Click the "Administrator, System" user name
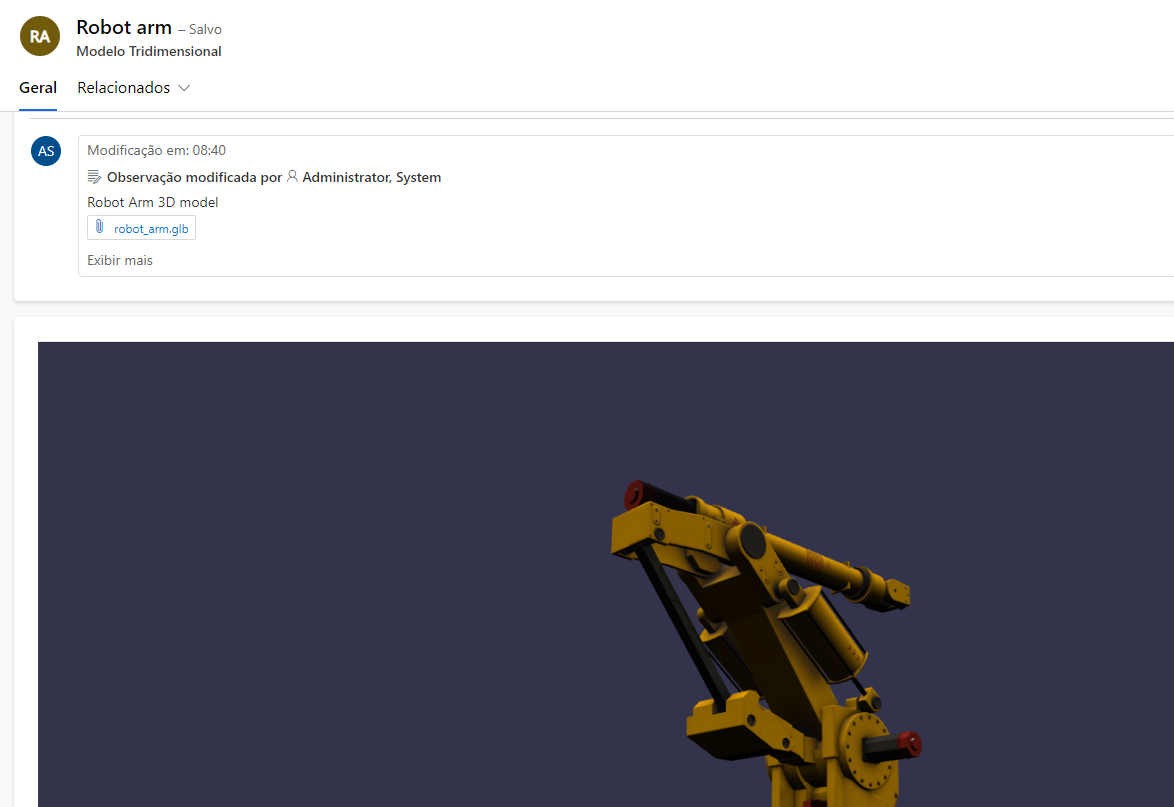1174x807 pixels. click(370, 177)
